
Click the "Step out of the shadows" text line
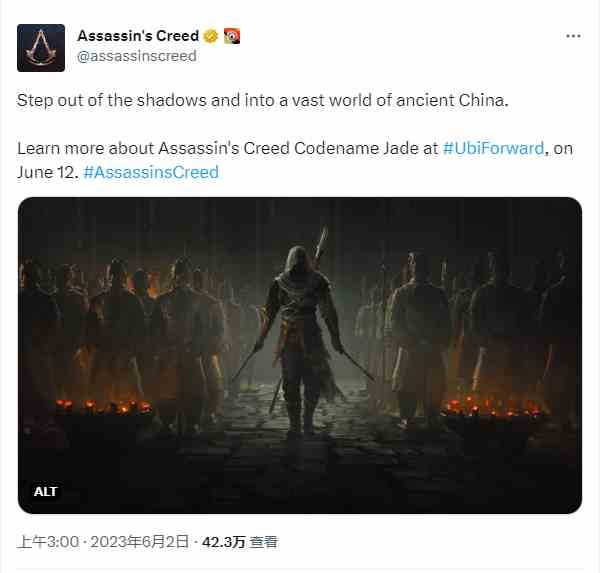(263, 101)
